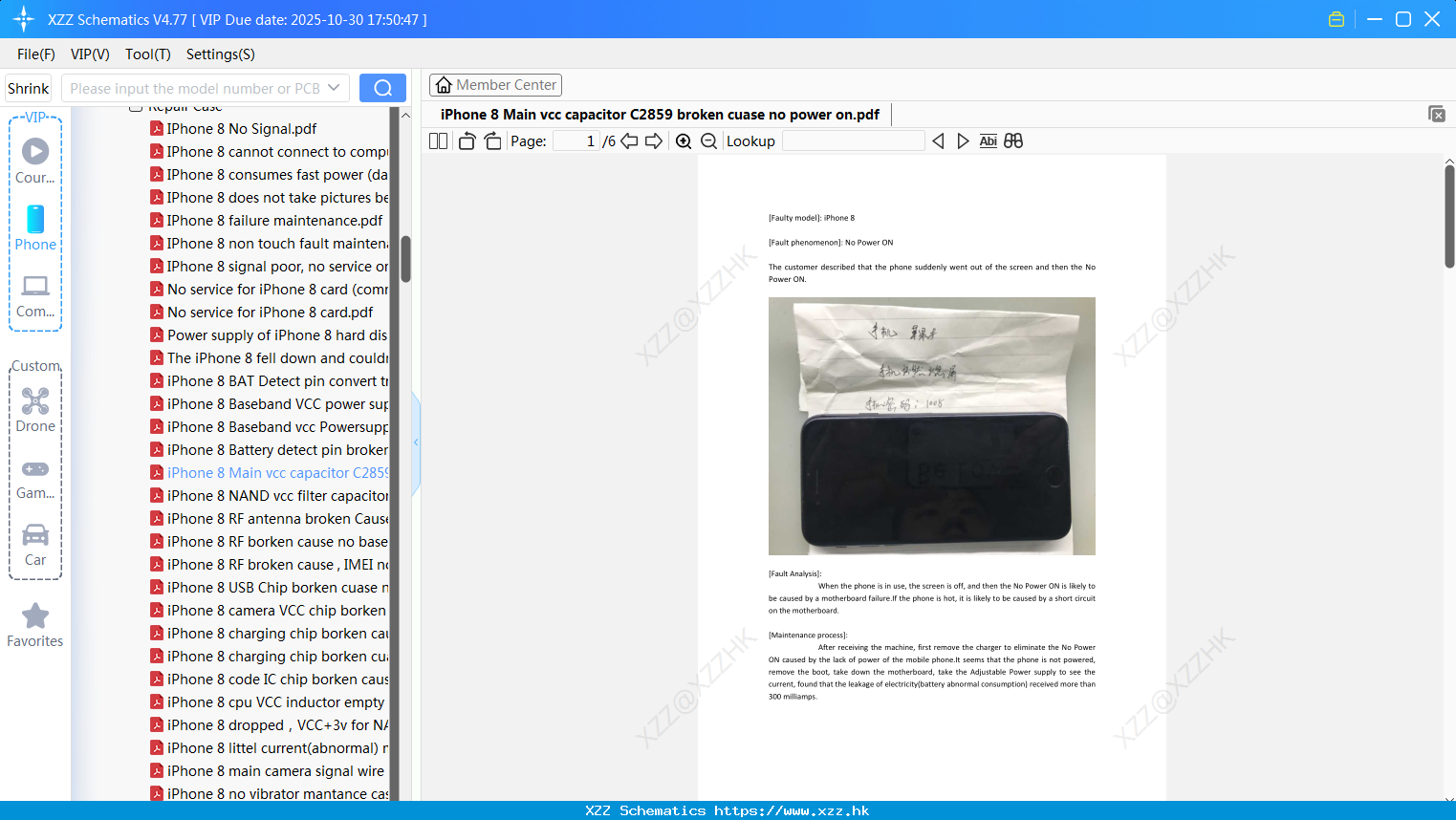Screen dimensions: 1456x820
Task: Collapse the file tree panel handle
Action: coord(416,442)
